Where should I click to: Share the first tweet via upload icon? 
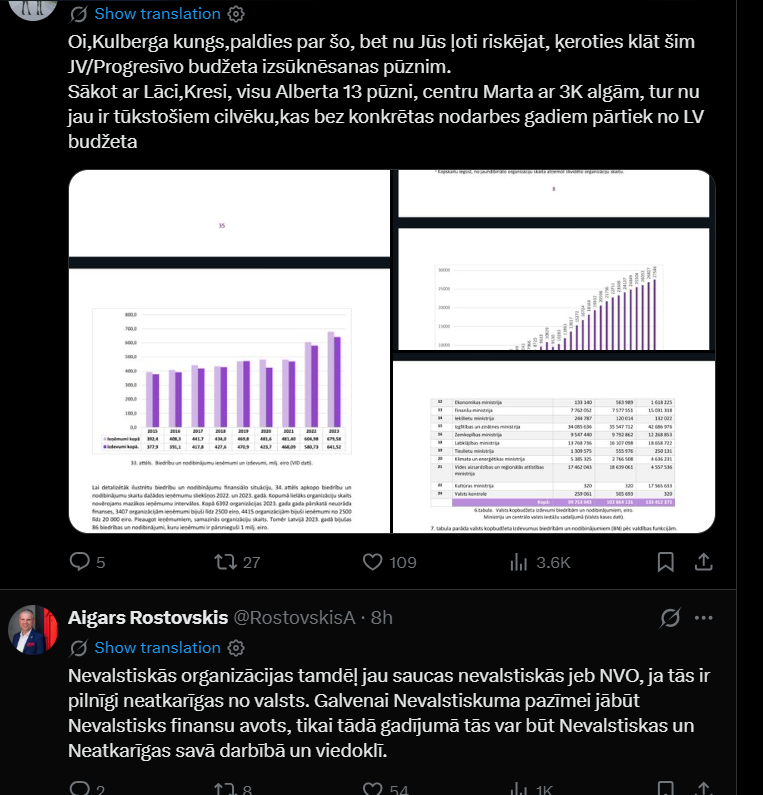coord(704,562)
